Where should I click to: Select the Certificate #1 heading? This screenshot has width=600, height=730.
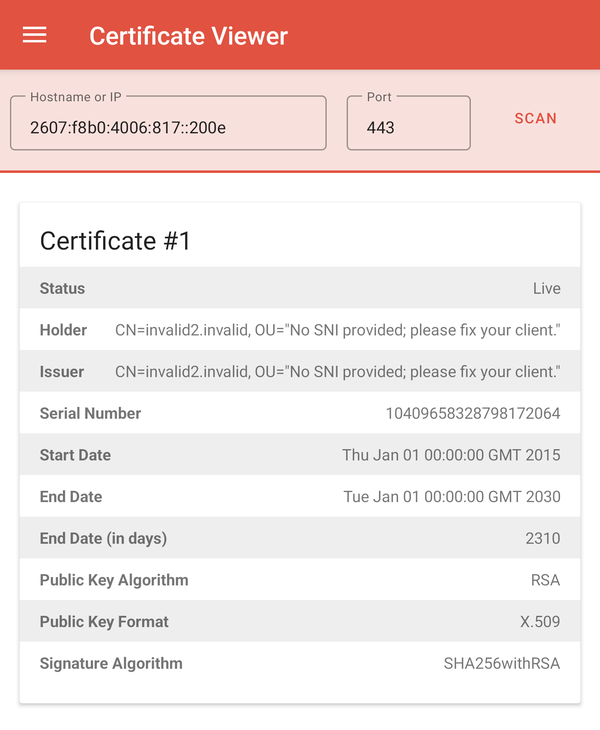(x=115, y=241)
